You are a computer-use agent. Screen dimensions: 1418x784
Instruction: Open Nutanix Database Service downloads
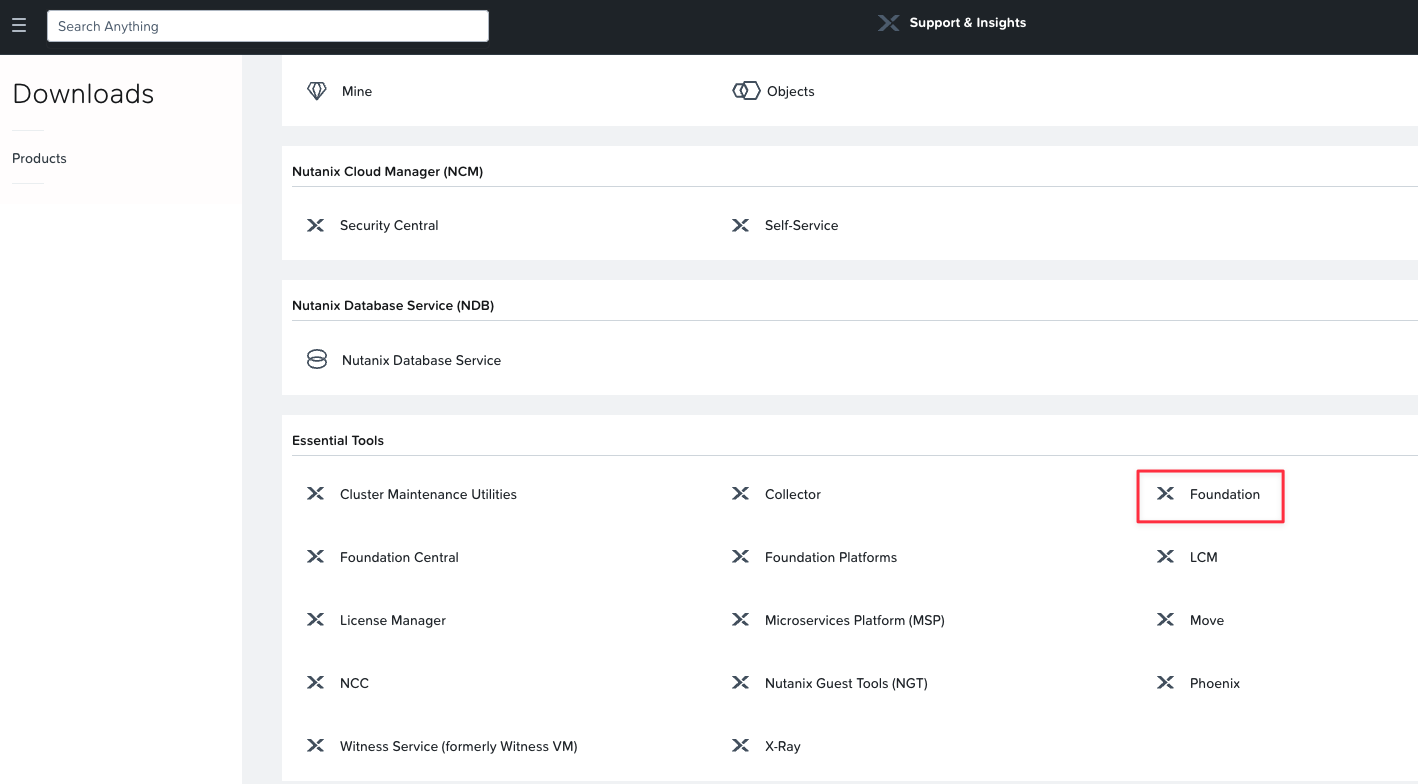pyautogui.click(x=421, y=360)
